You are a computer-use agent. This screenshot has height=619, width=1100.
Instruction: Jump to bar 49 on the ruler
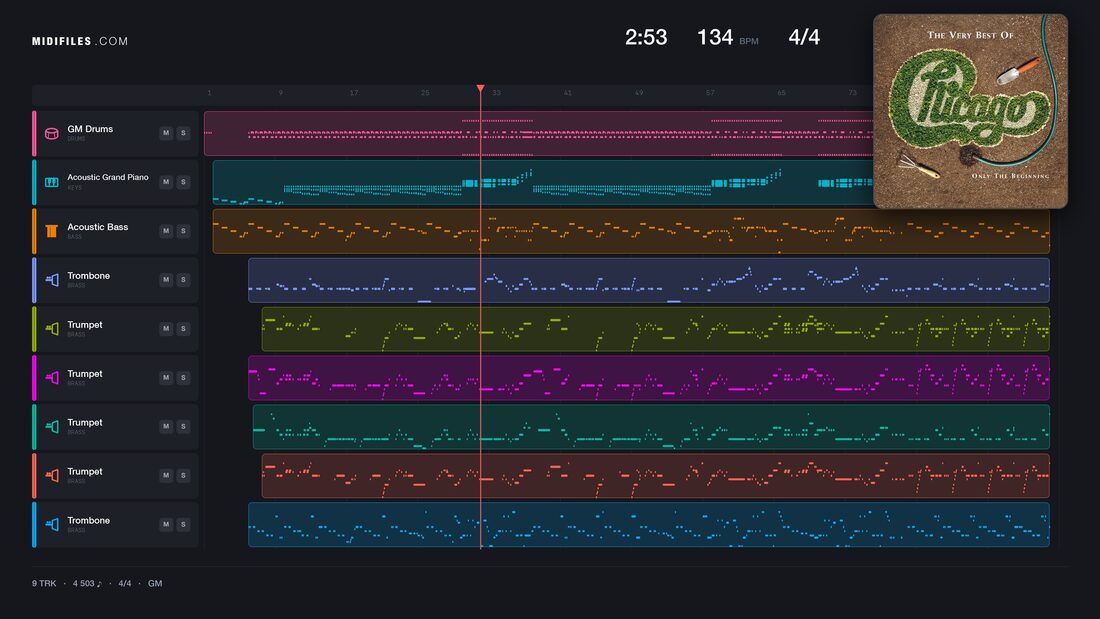point(639,93)
